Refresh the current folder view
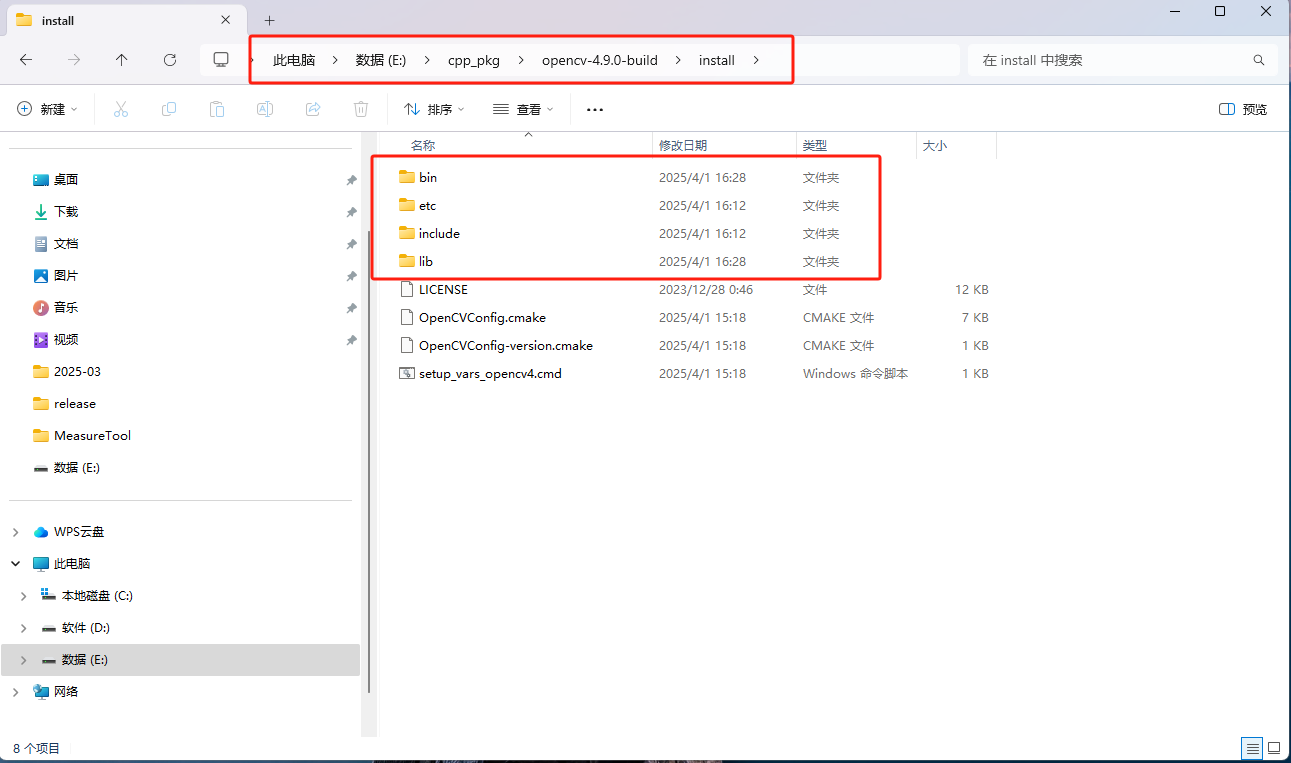 click(169, 59)
